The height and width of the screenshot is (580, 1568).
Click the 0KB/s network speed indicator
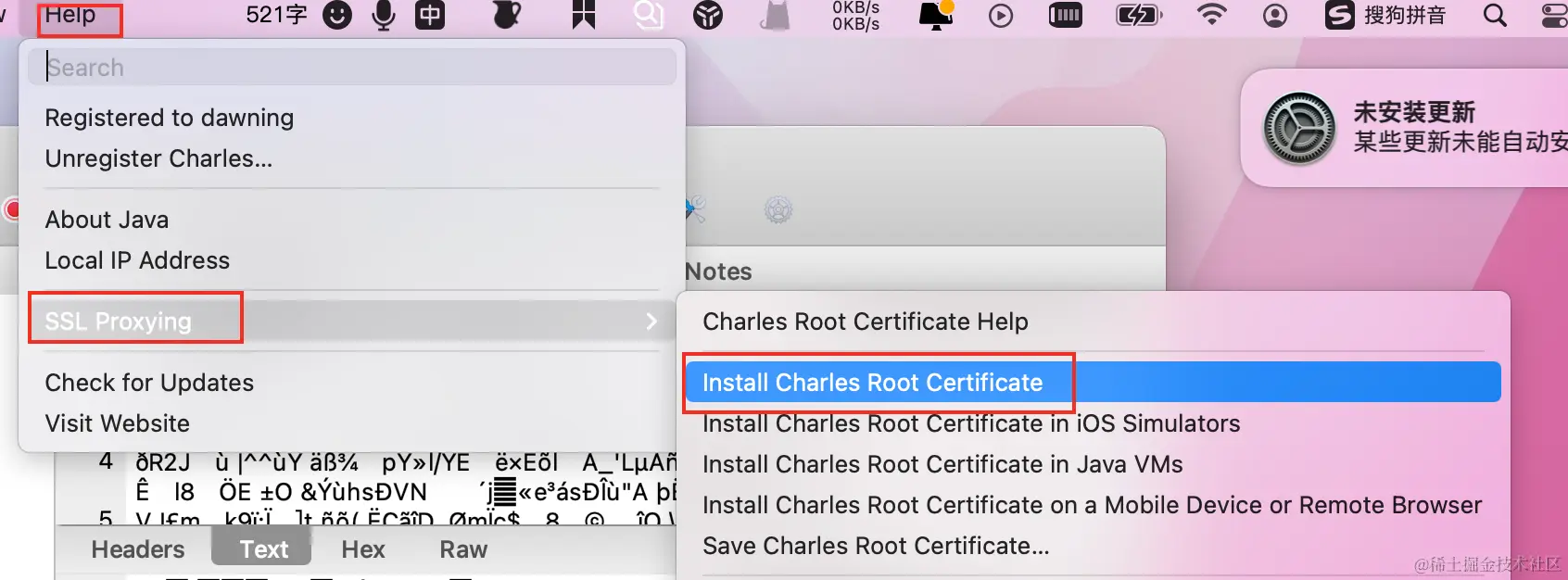point(855,16)
